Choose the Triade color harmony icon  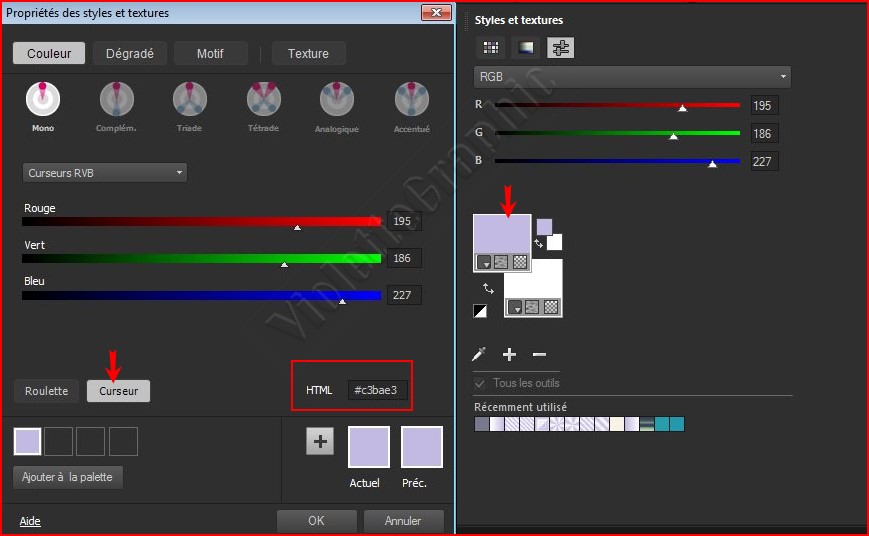pos(189,99)
